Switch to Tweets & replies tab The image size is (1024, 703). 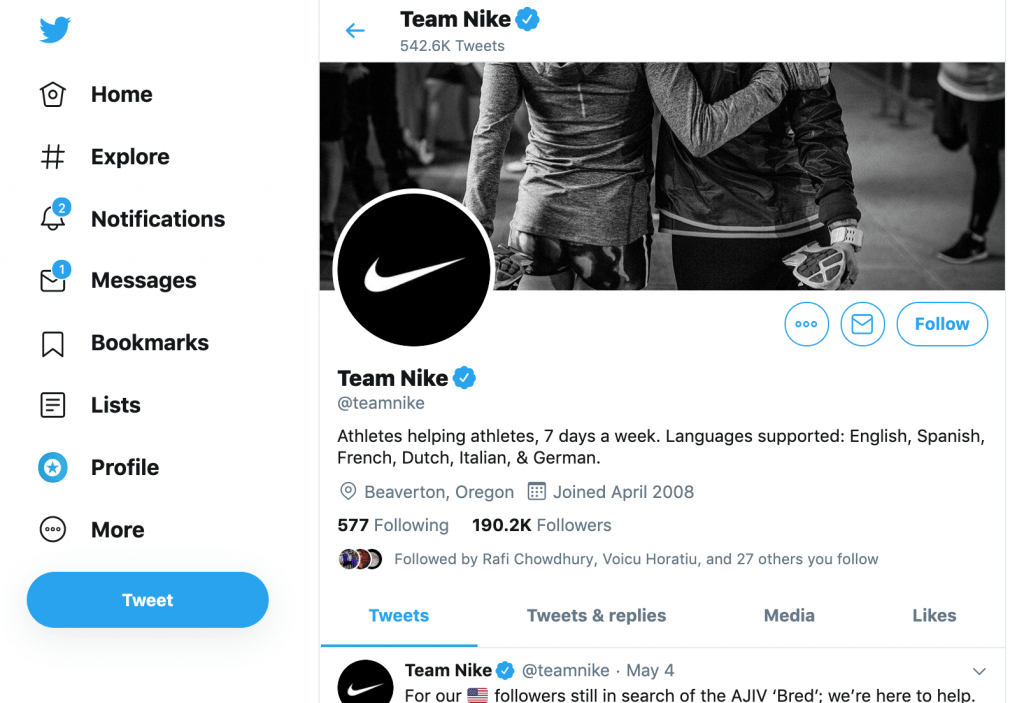tap(596, 616)
